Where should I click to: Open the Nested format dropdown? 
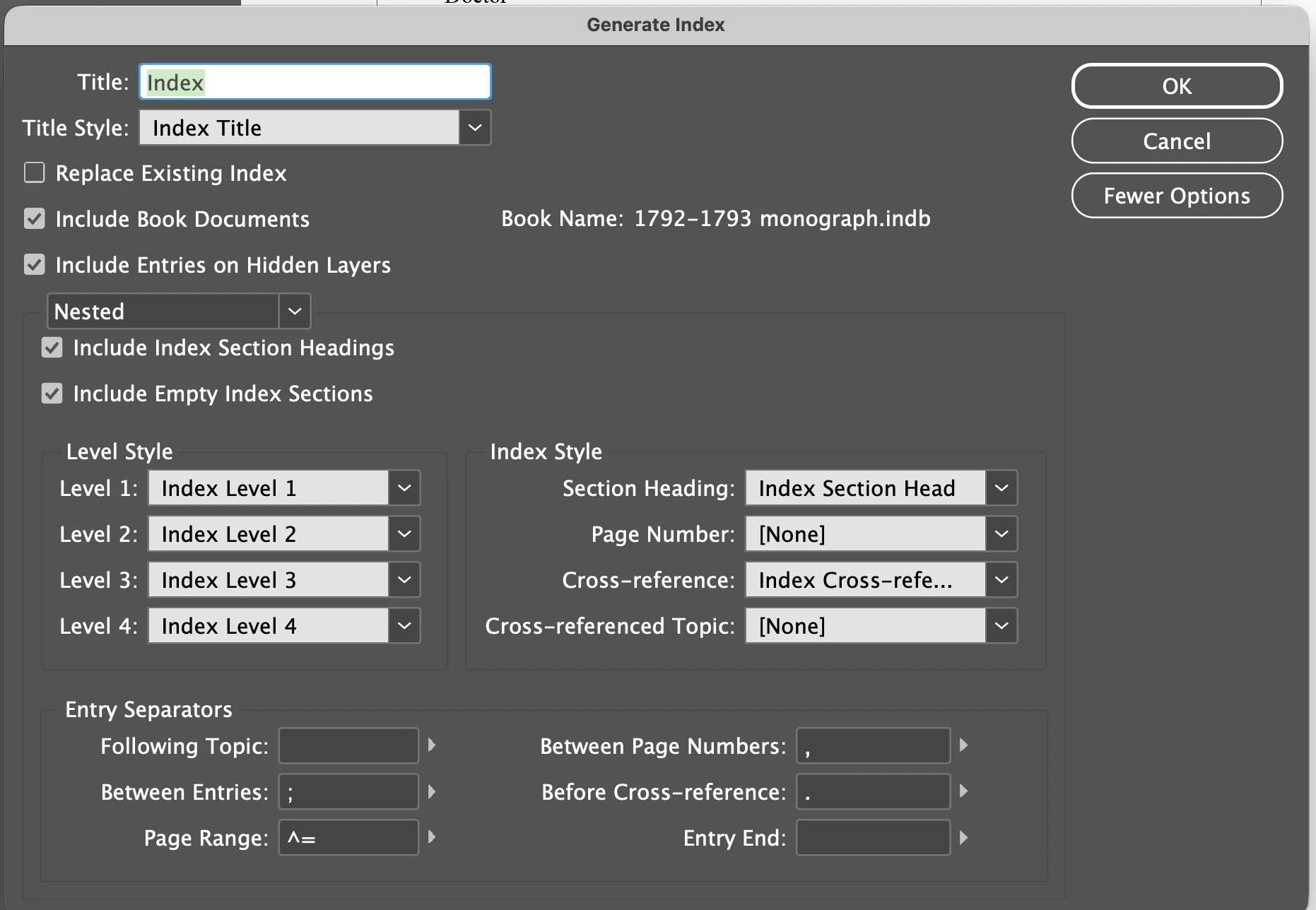pyautogui.click(x=179, y=312)
